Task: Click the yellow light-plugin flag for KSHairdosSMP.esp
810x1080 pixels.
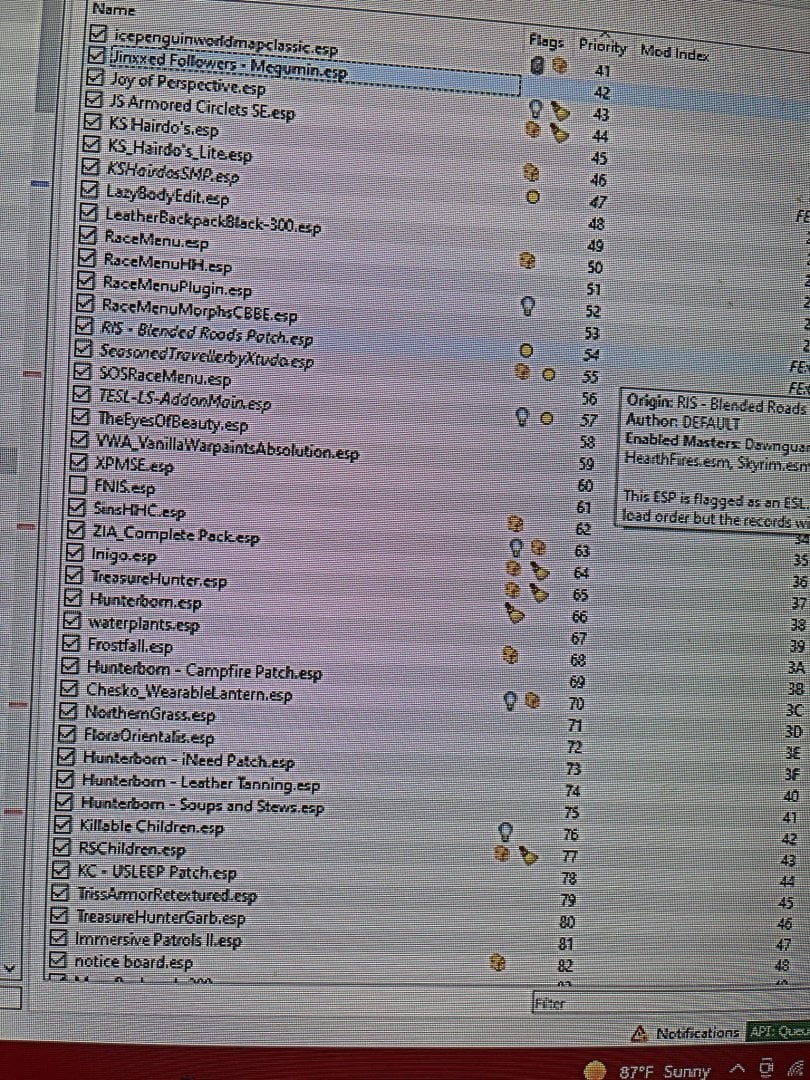Action: pyautogui.click(x=531, y=197)
